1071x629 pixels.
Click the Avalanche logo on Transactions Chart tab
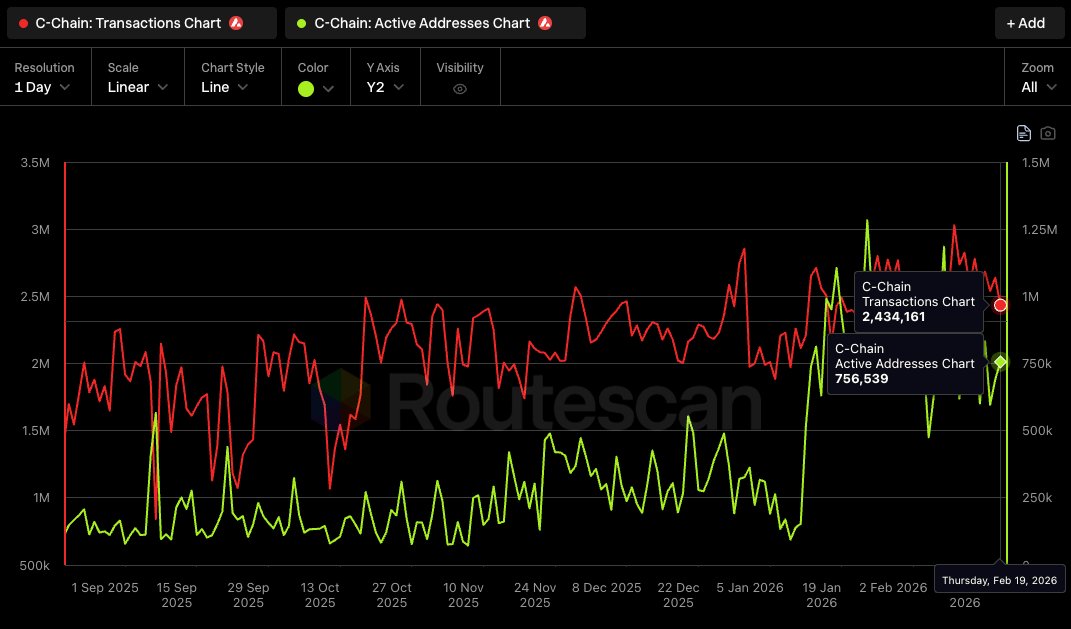click(x=236, y=23)
